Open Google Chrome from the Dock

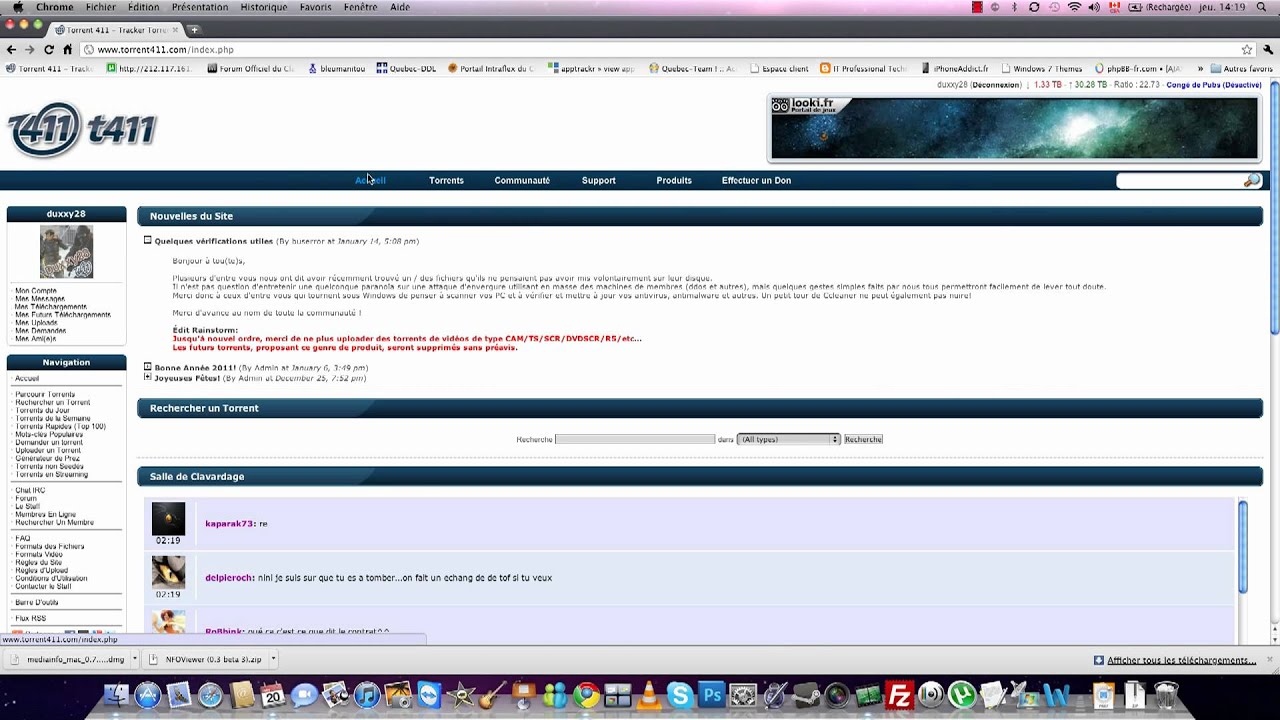point(586,695)
